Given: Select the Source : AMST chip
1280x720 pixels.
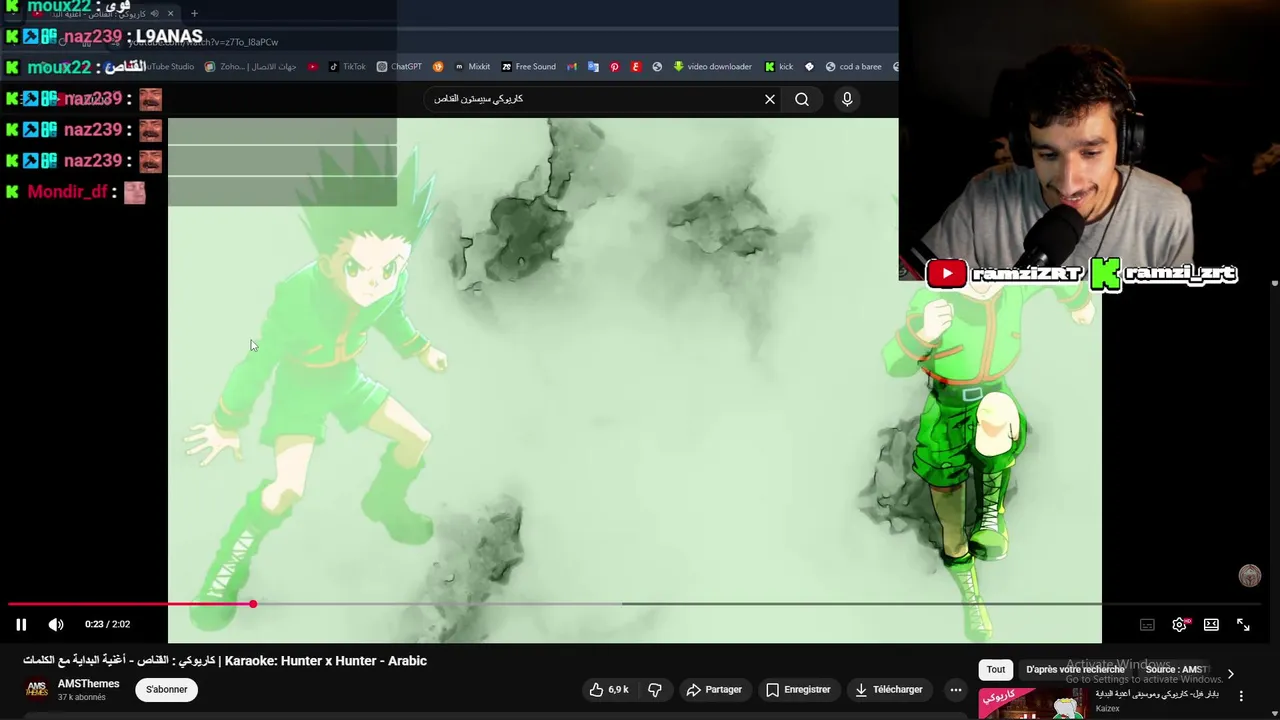Looking at the screenshot, I should (x=1176, y=670).
